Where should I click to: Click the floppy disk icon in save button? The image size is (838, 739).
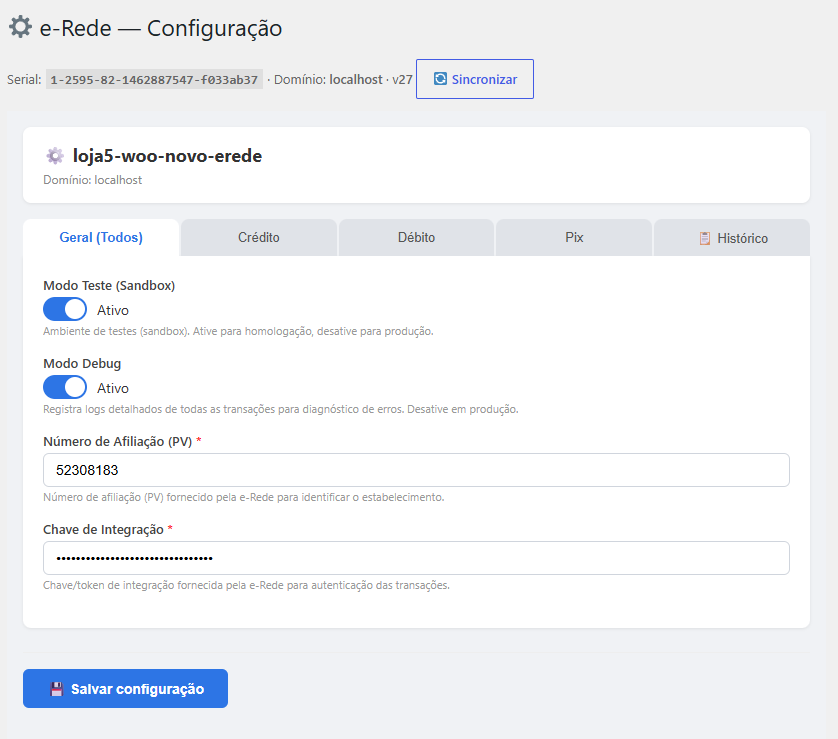coord(57,689)
